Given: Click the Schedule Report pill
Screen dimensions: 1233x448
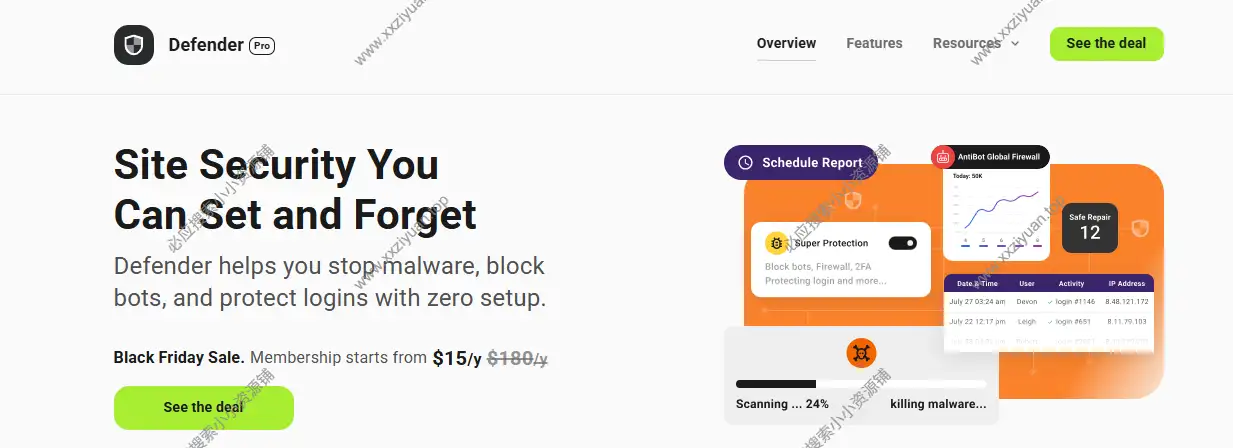Looking at the screenshot, I should tap(801, 162).
